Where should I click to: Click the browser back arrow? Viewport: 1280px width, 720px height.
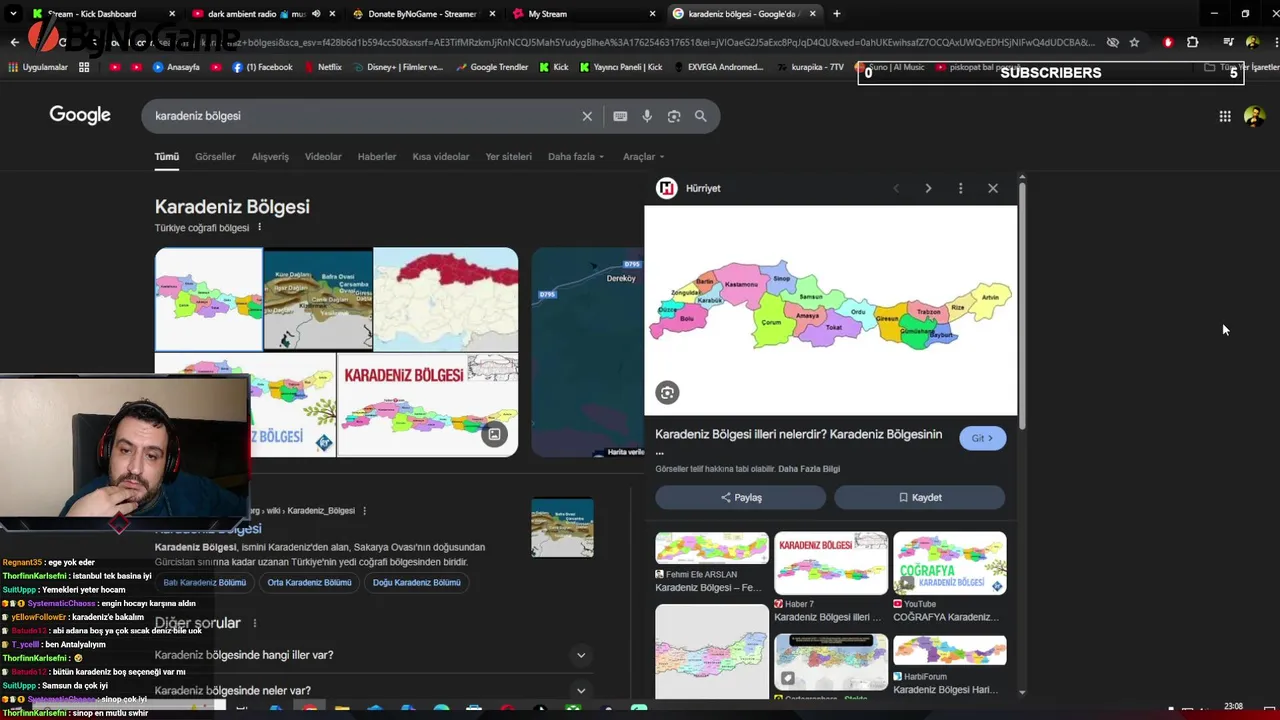[x=14, y=42]
